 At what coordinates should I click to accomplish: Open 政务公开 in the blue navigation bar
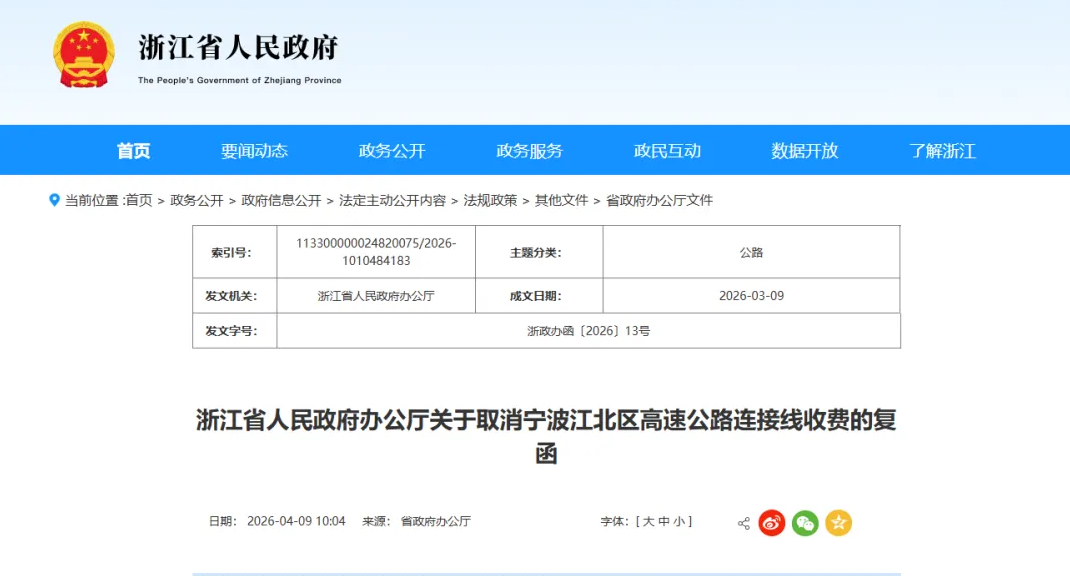coord(392,151)
